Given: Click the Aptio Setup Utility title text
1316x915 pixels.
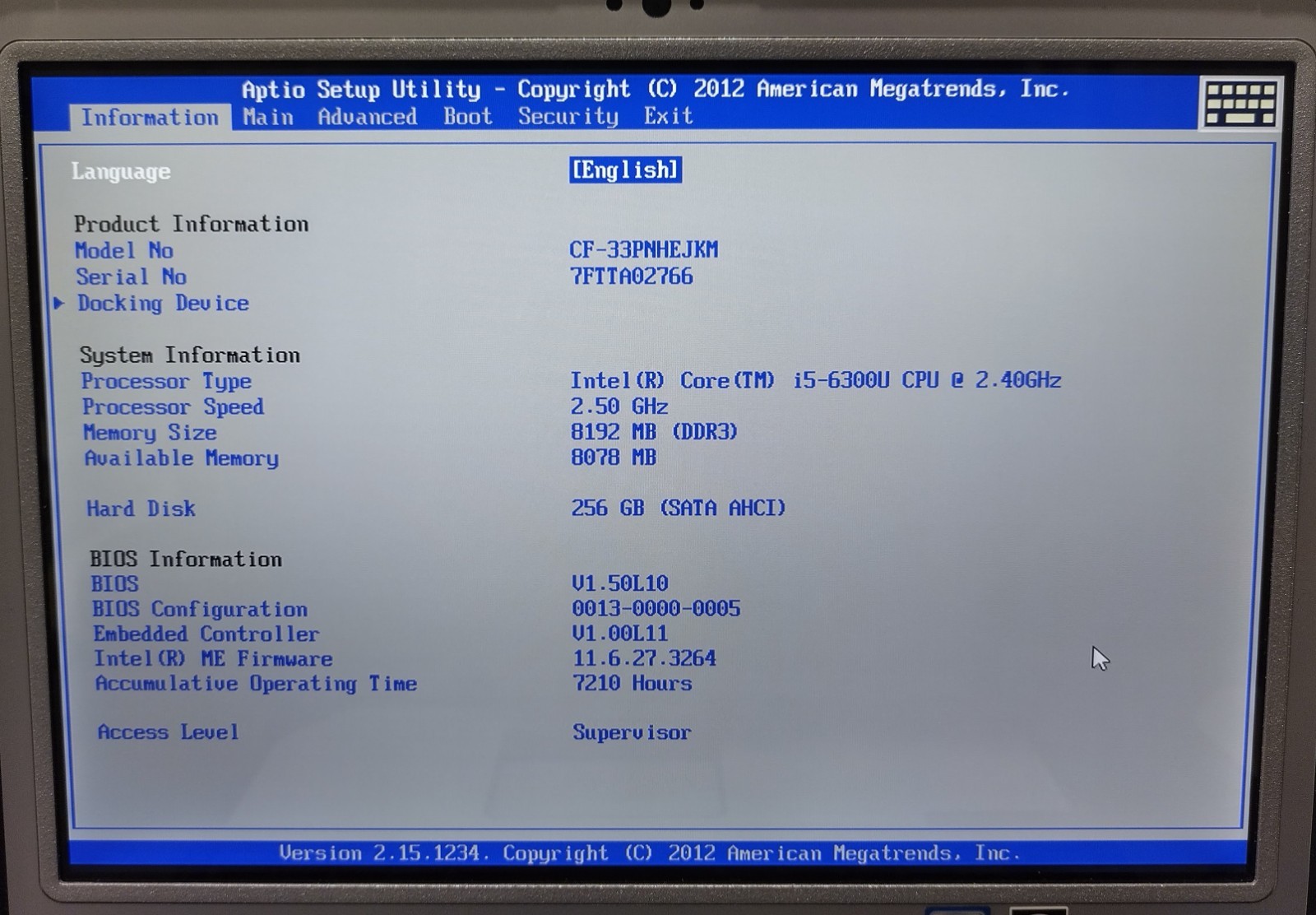Looking at the screenshot, I should (x=656, y=89).
